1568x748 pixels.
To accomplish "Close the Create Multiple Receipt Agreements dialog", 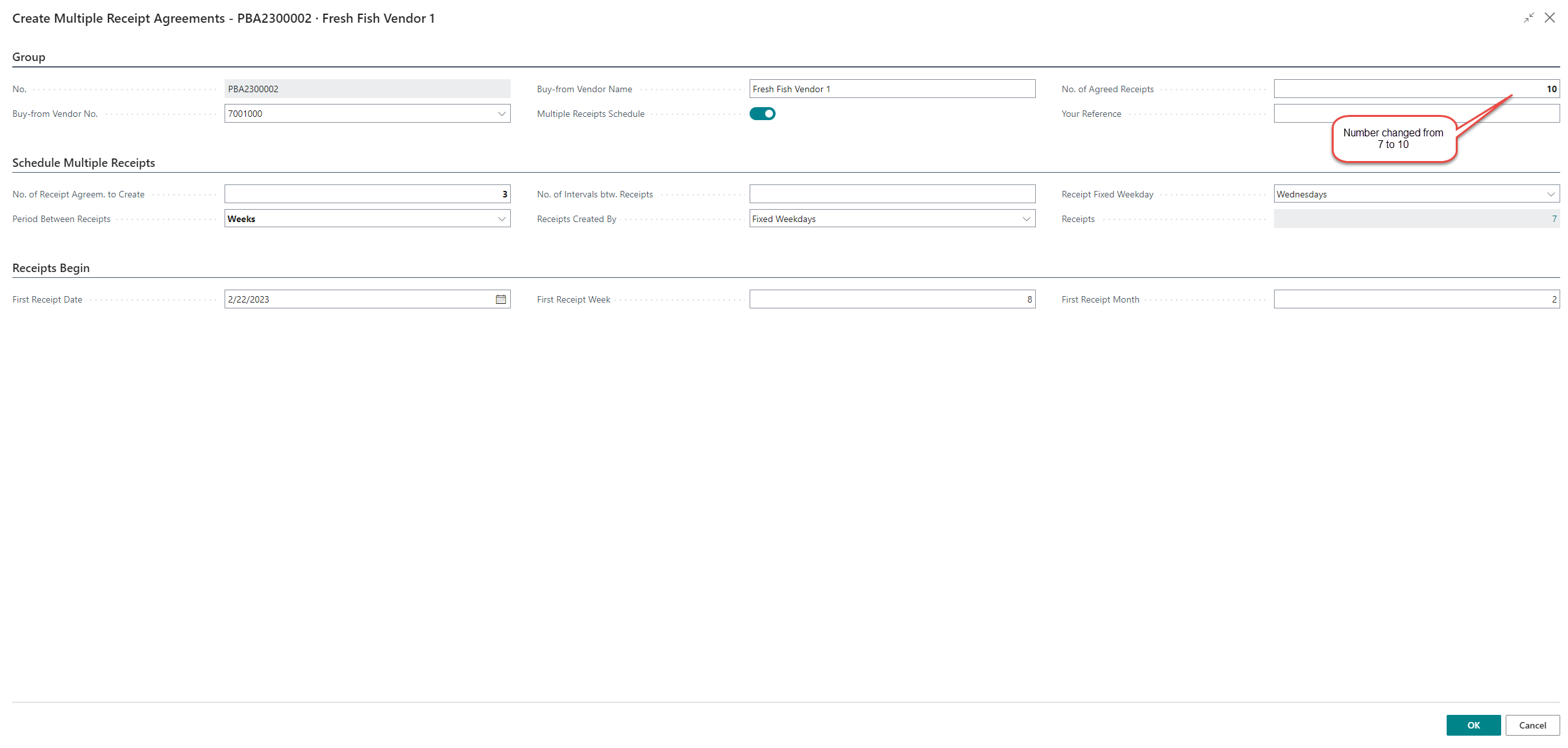I will coord(1550,18).
